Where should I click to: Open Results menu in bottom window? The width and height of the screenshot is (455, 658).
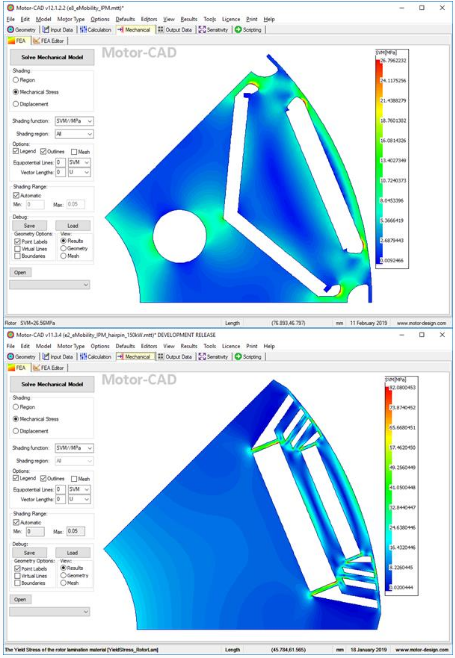coord(189,346)
